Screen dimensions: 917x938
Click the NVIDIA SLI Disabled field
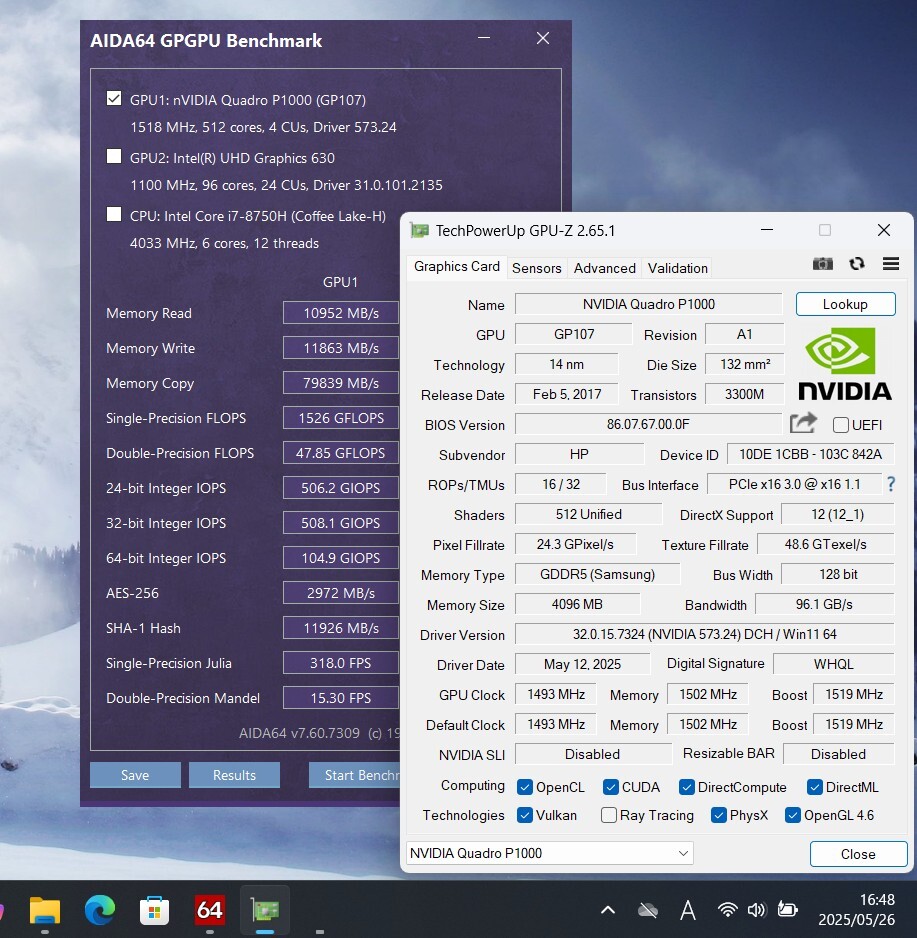tap(593, 754)
